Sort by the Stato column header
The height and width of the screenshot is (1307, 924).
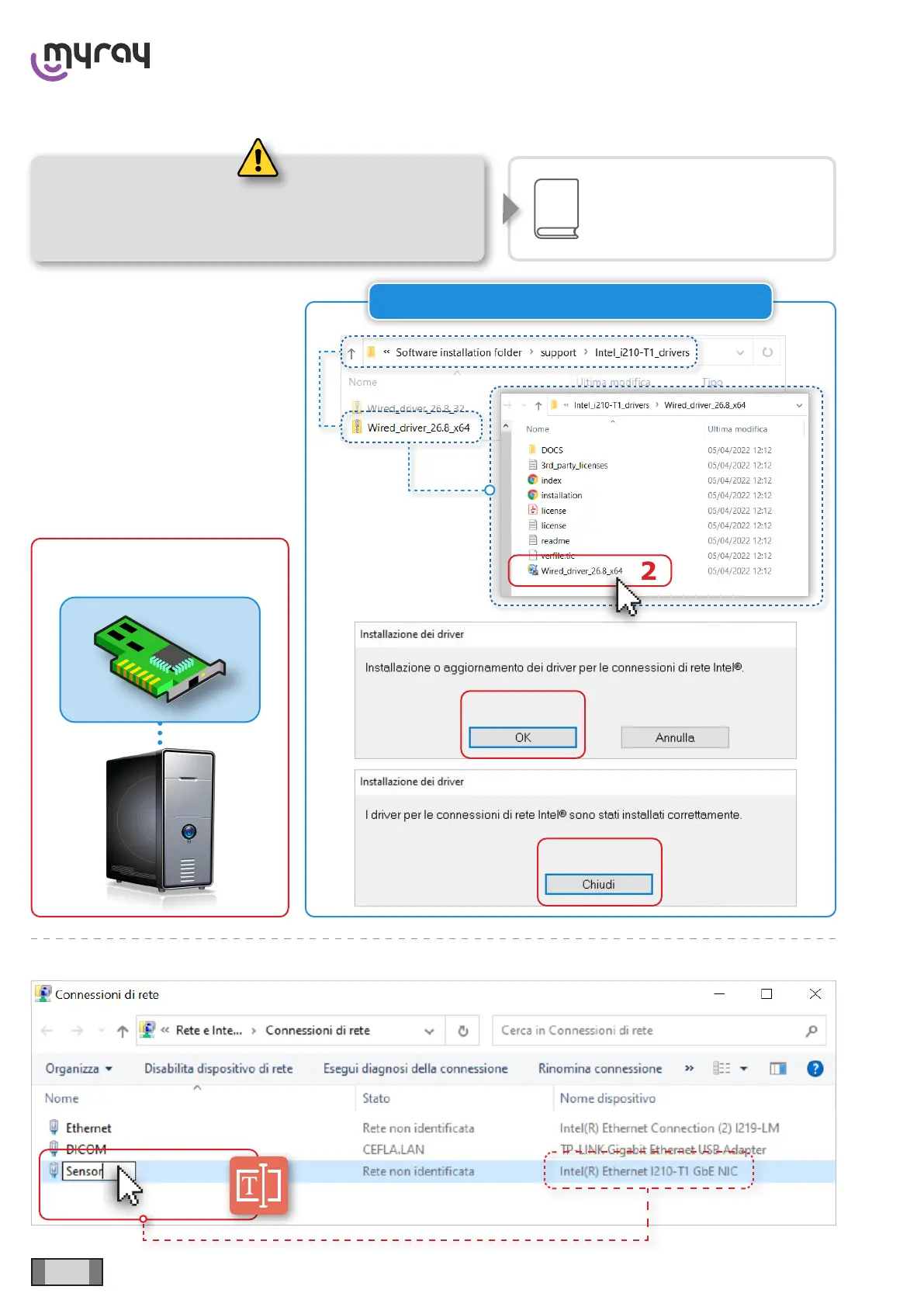point(376,1098)
